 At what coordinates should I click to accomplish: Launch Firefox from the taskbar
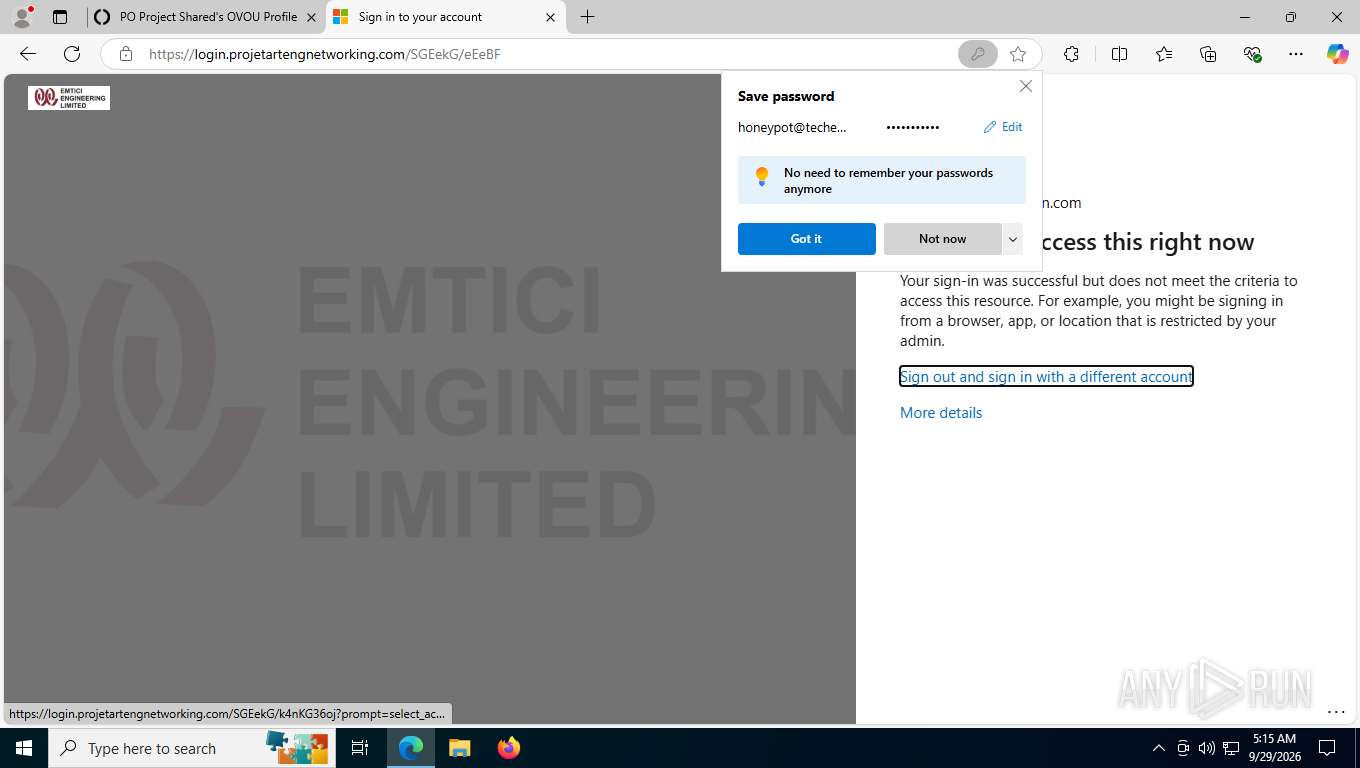(x=508, y=748)
